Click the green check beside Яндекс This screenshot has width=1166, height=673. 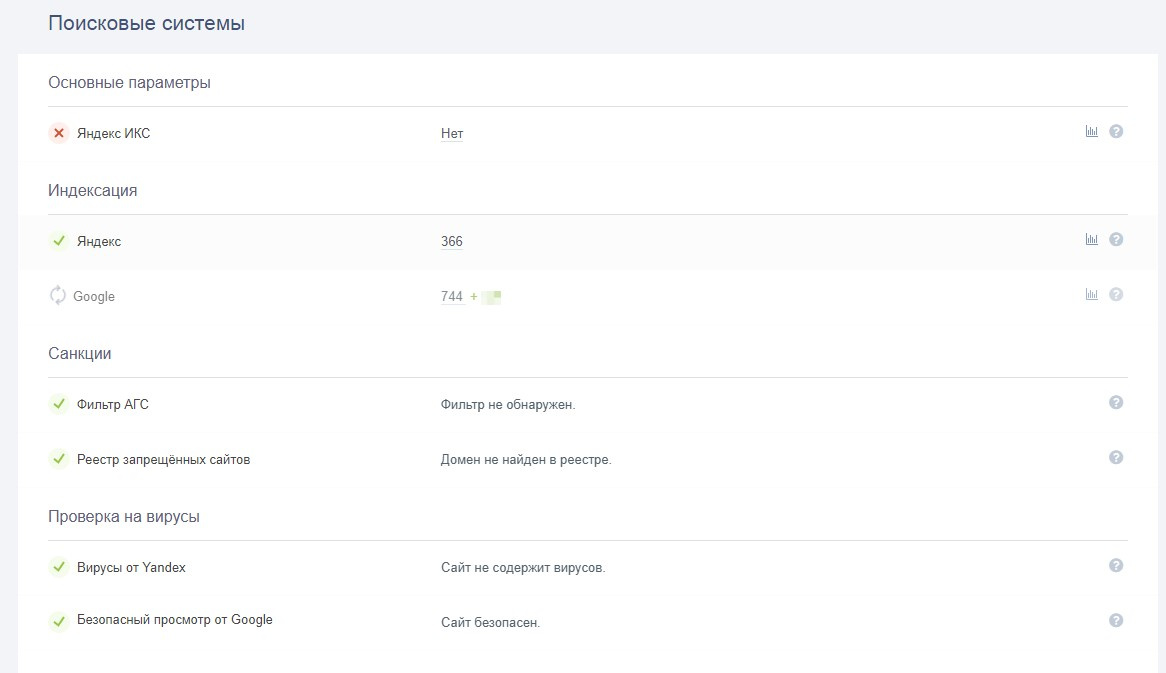59,241
